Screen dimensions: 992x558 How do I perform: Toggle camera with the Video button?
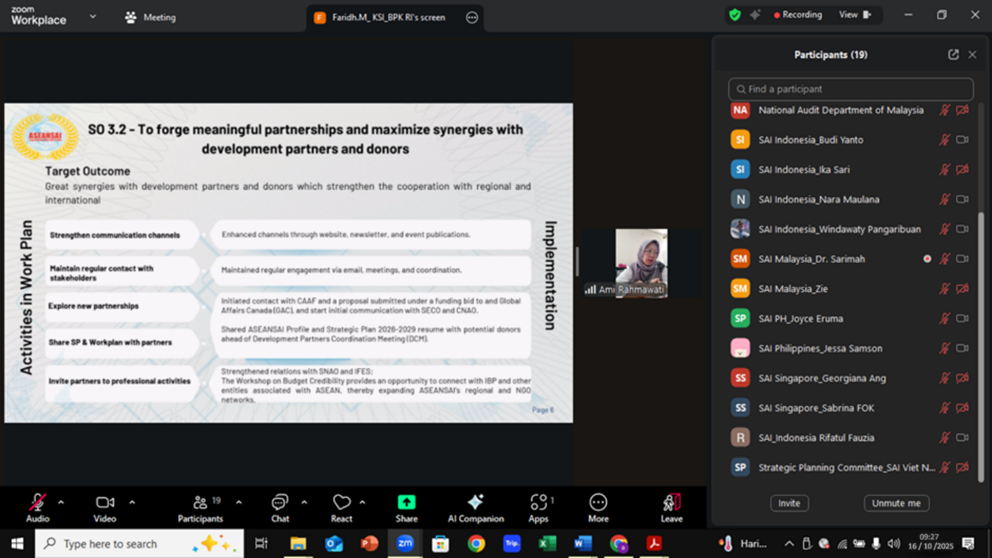[105, 503]
